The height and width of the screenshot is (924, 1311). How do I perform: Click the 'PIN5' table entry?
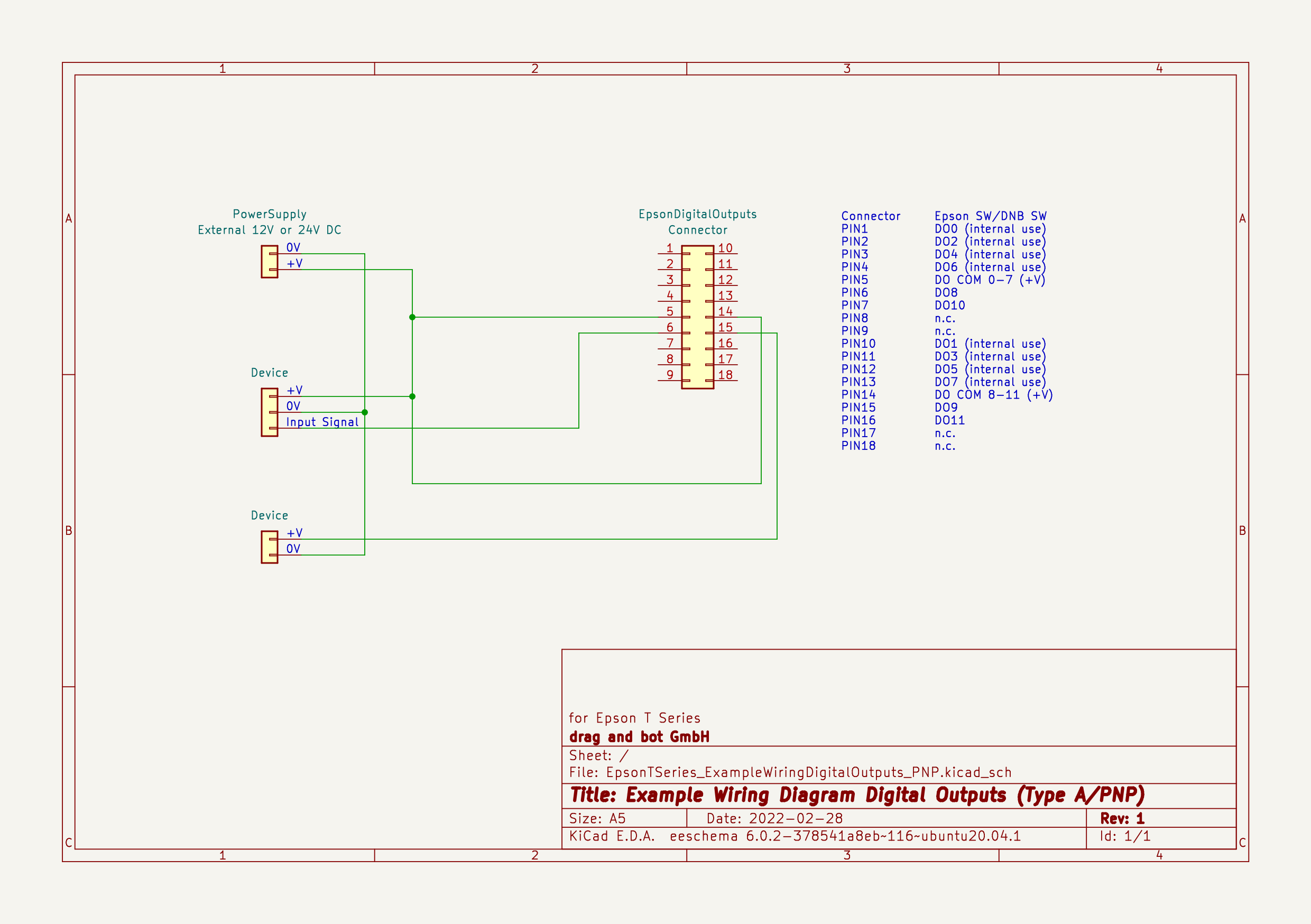(x=854, y=280)
